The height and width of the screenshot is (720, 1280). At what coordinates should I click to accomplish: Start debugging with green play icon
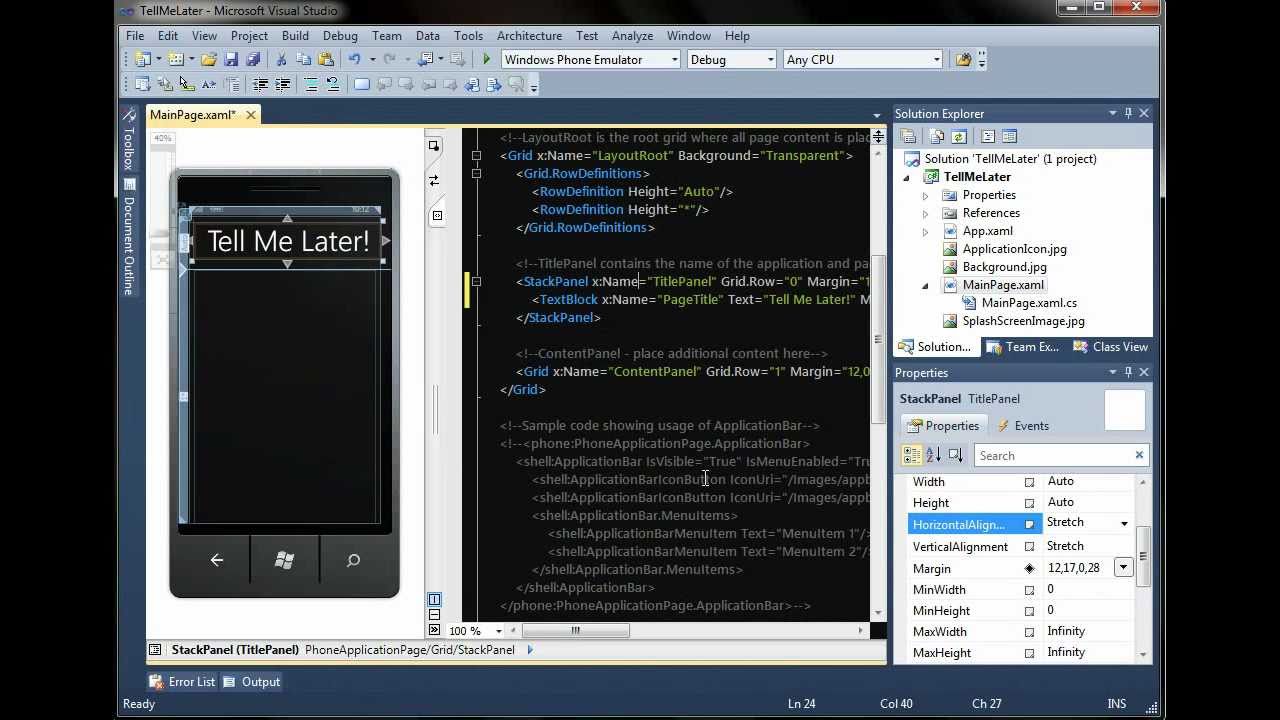click(x=487, y=60)
